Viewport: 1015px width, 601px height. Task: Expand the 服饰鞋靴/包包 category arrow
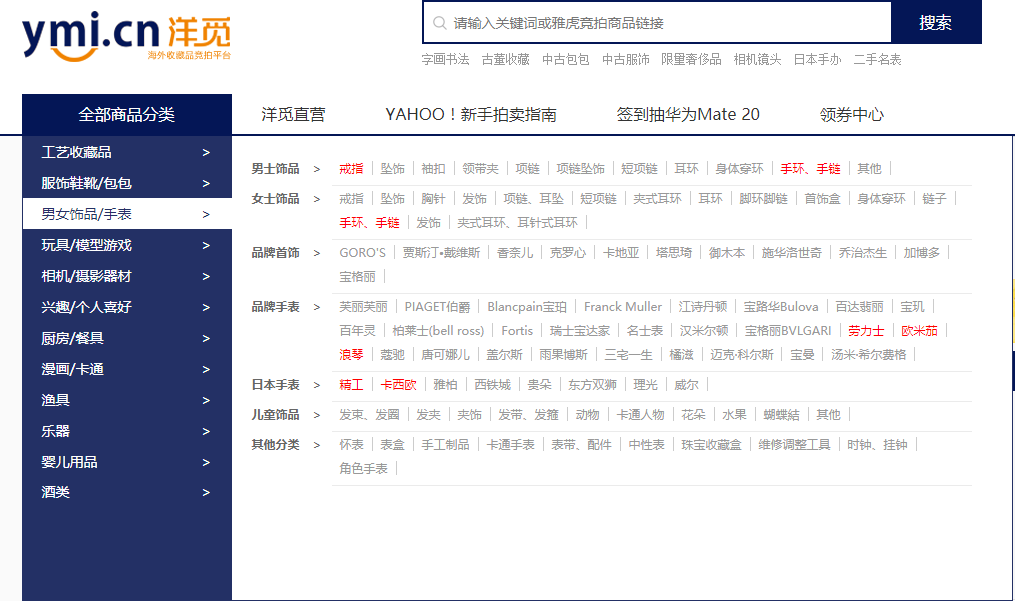[206, 183]
